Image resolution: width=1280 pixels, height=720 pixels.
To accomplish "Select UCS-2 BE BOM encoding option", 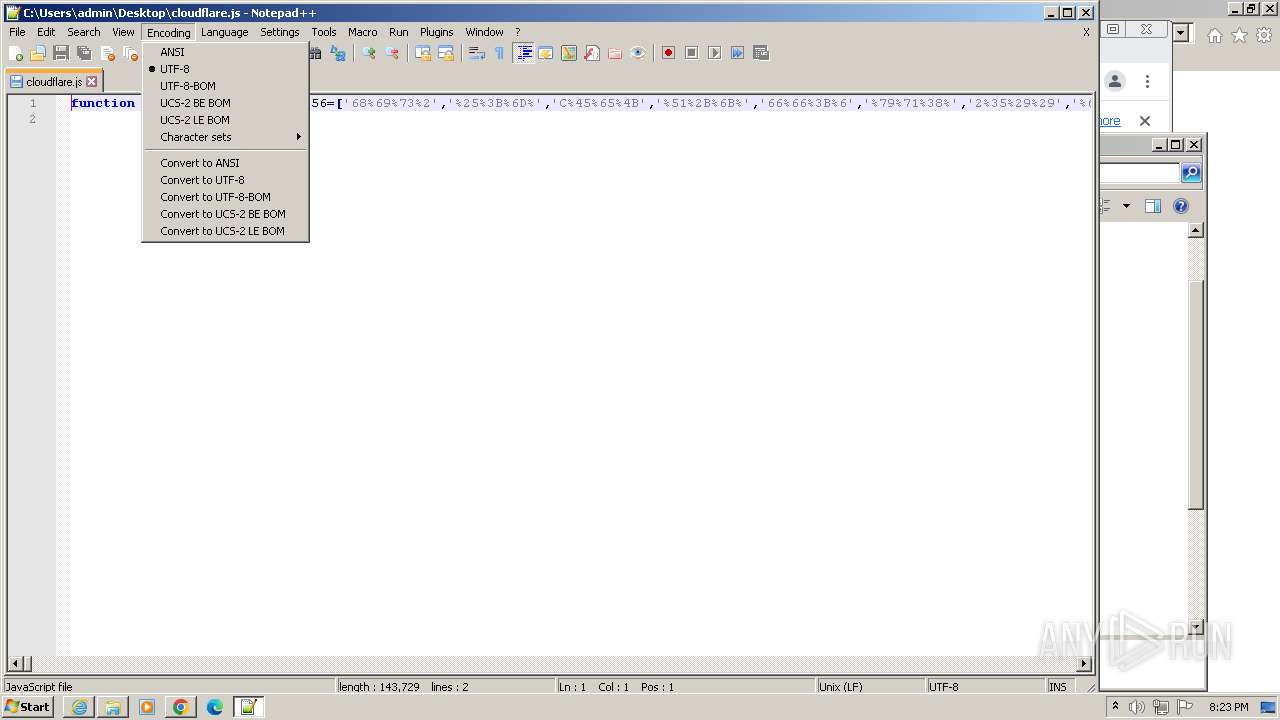I will [x=225, y=103].
